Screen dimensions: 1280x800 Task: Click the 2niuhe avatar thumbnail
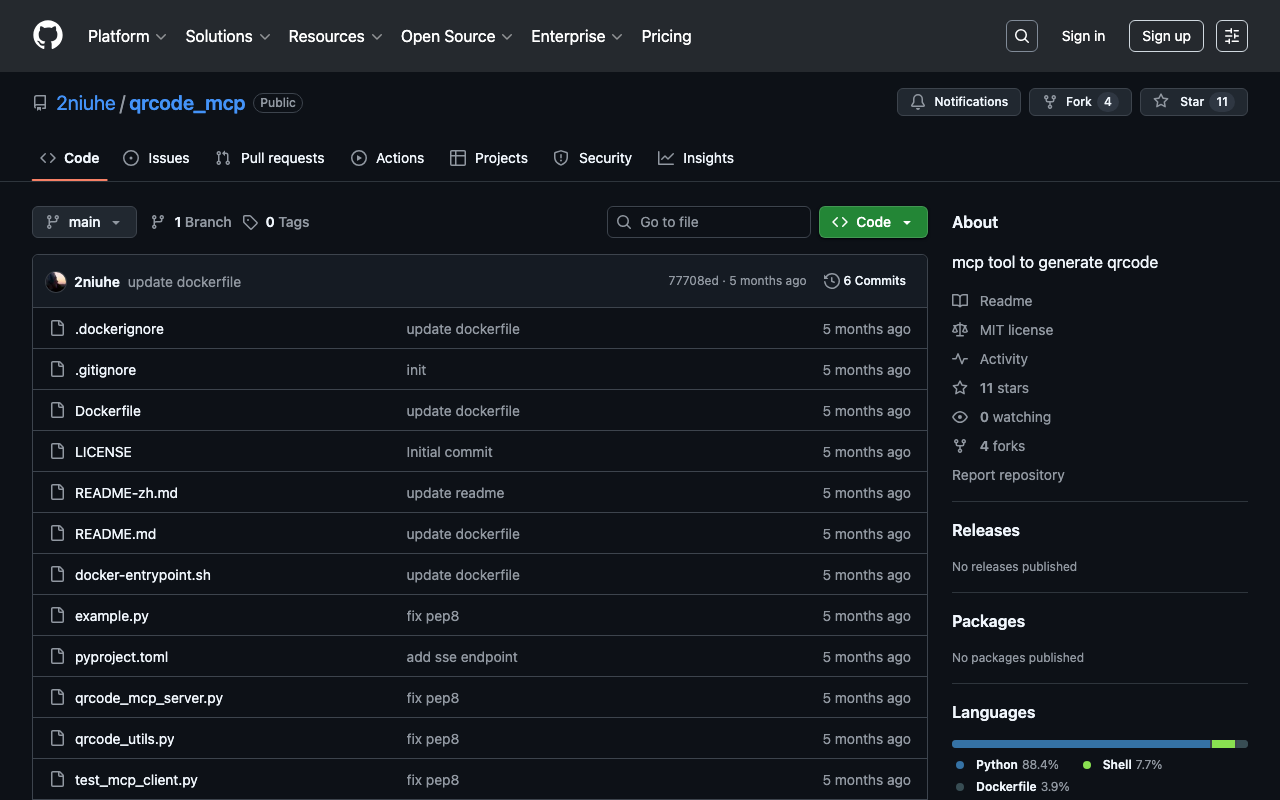(56, 282)
